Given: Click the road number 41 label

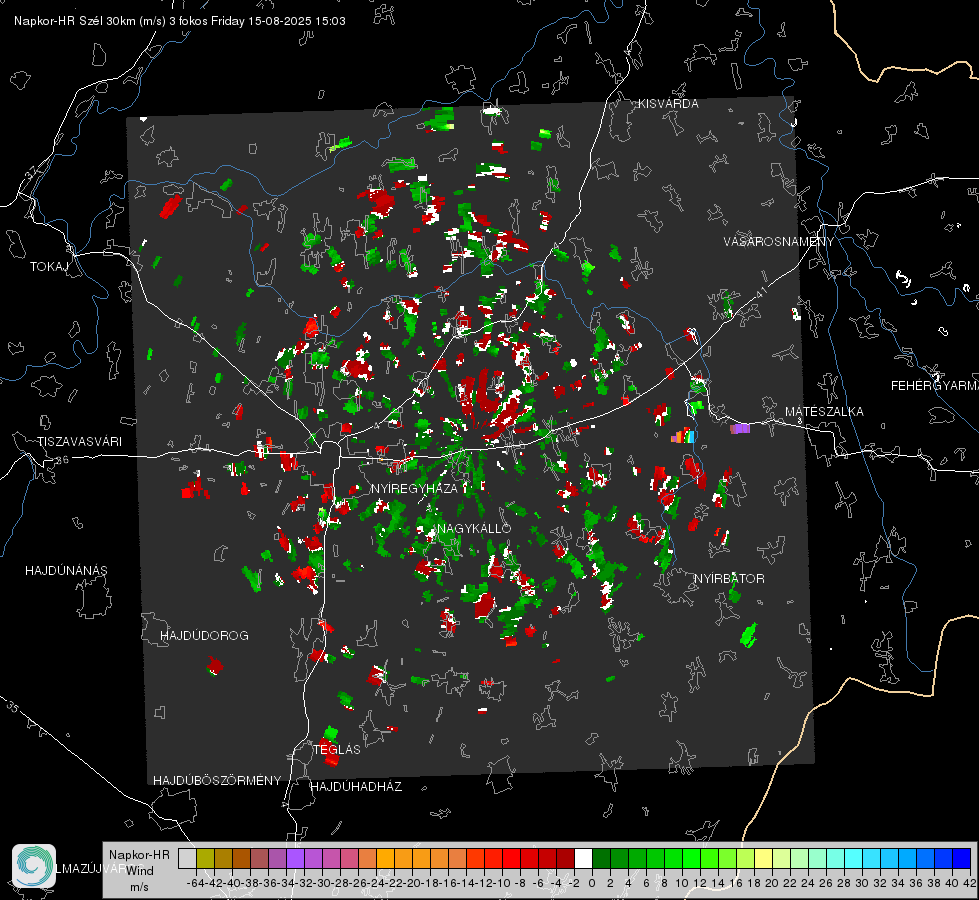Looking at the screenshot, I should tap(760, 292).
